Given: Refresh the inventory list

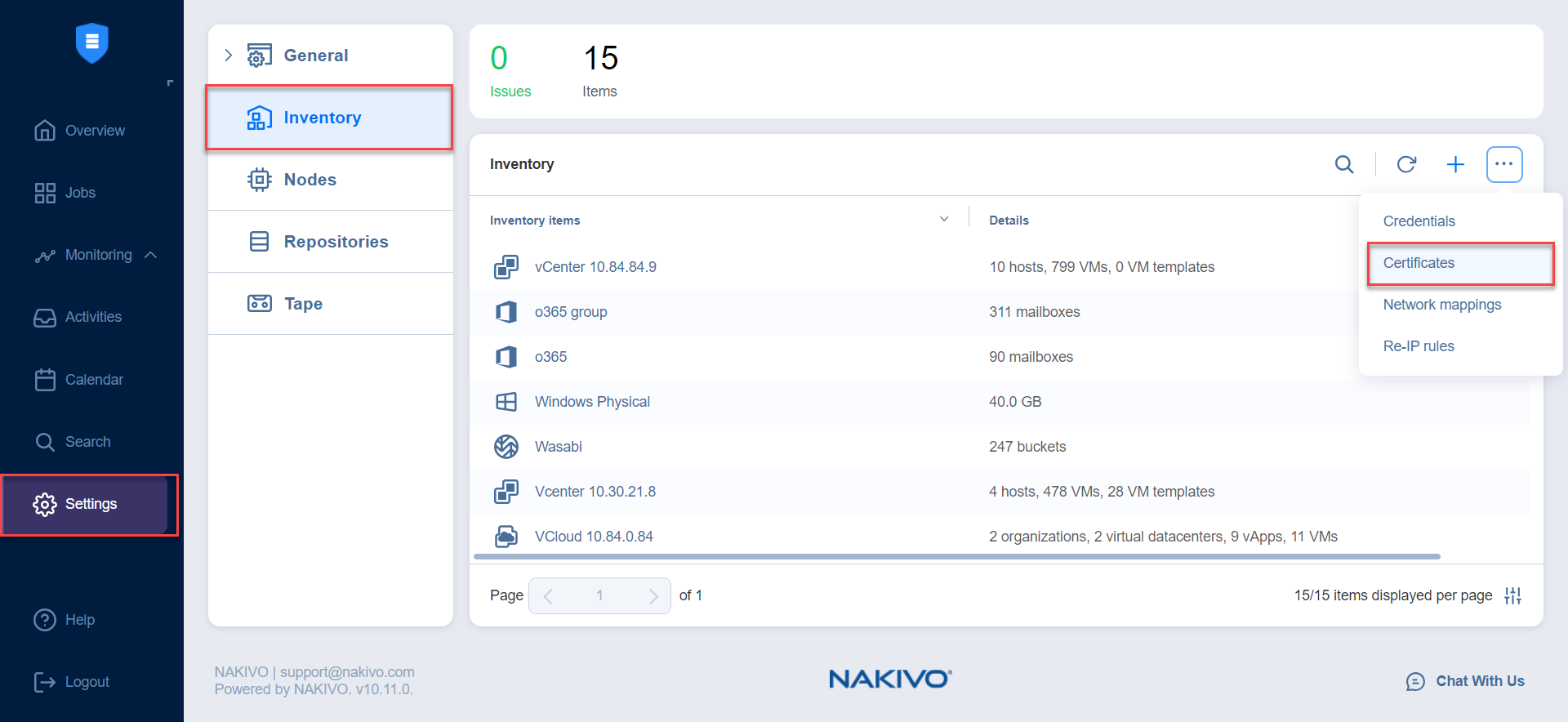Looking at the screenshot, I should pos(1405,164).
